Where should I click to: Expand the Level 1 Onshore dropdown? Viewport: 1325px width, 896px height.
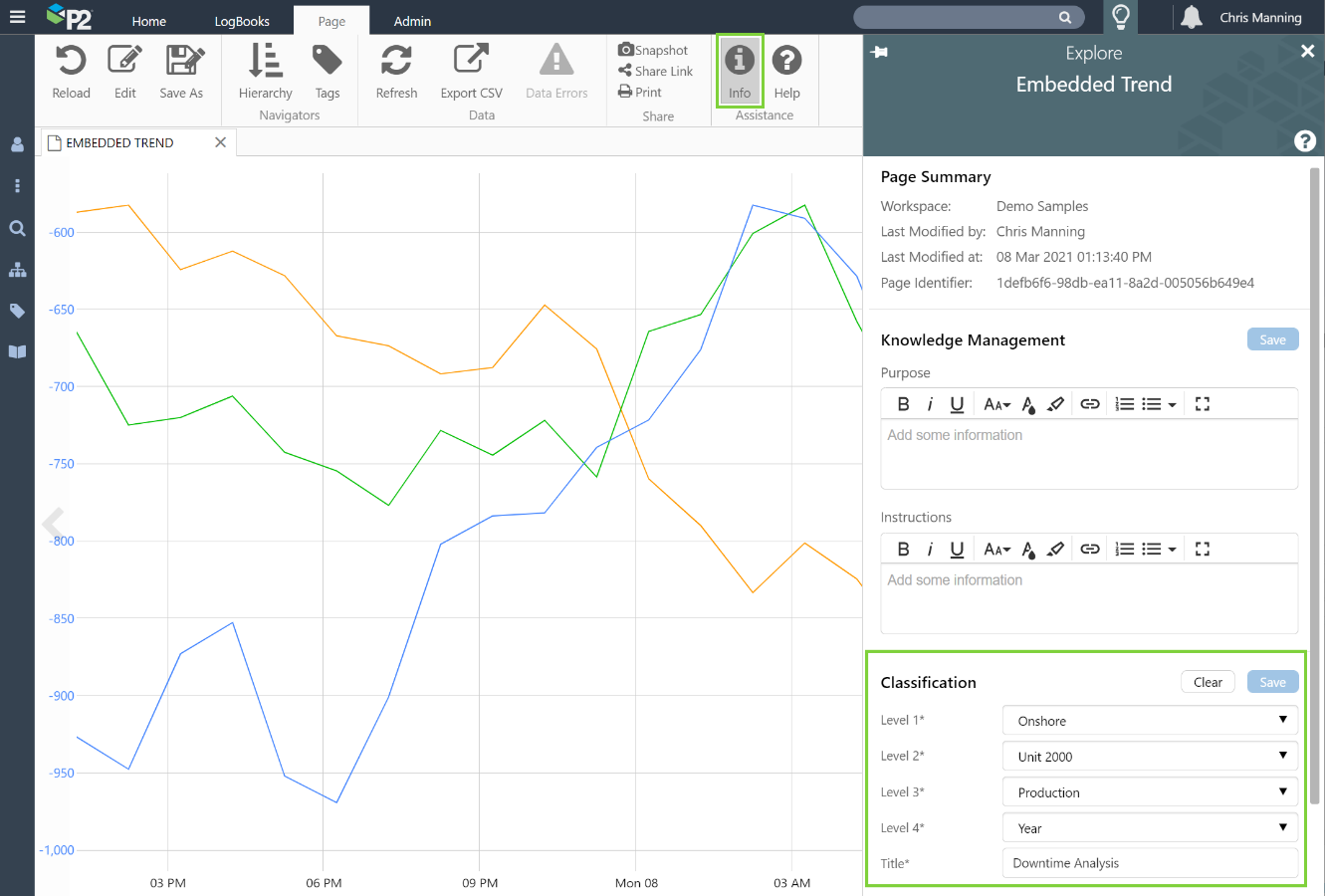click(1150, 721)
